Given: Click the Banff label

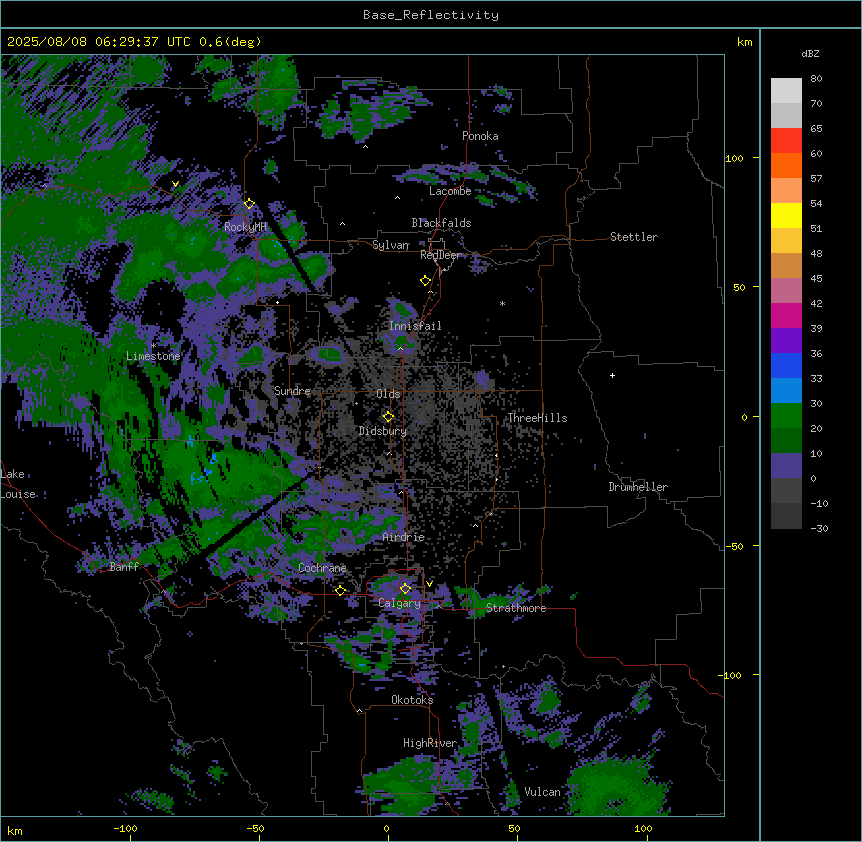Looking at the screenshot, I should click(124, 567).
